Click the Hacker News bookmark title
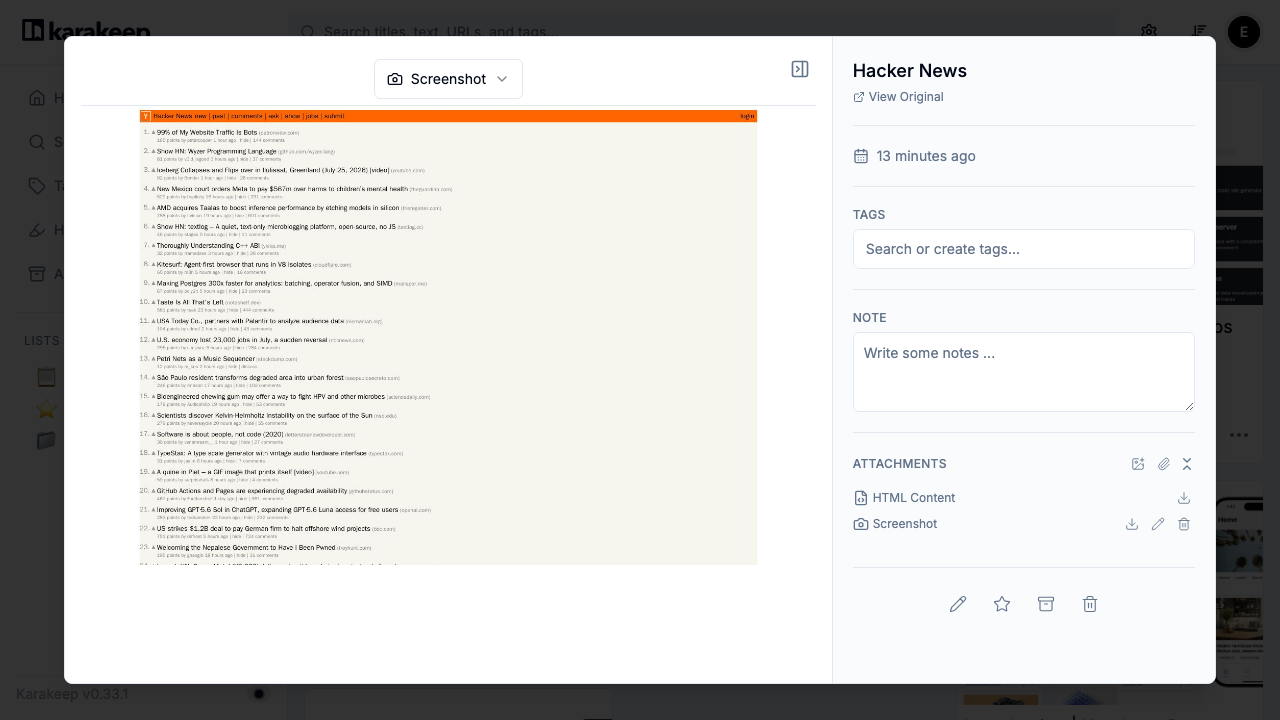Viewport: 1280px width, 720px height. [x=910, y=71]
